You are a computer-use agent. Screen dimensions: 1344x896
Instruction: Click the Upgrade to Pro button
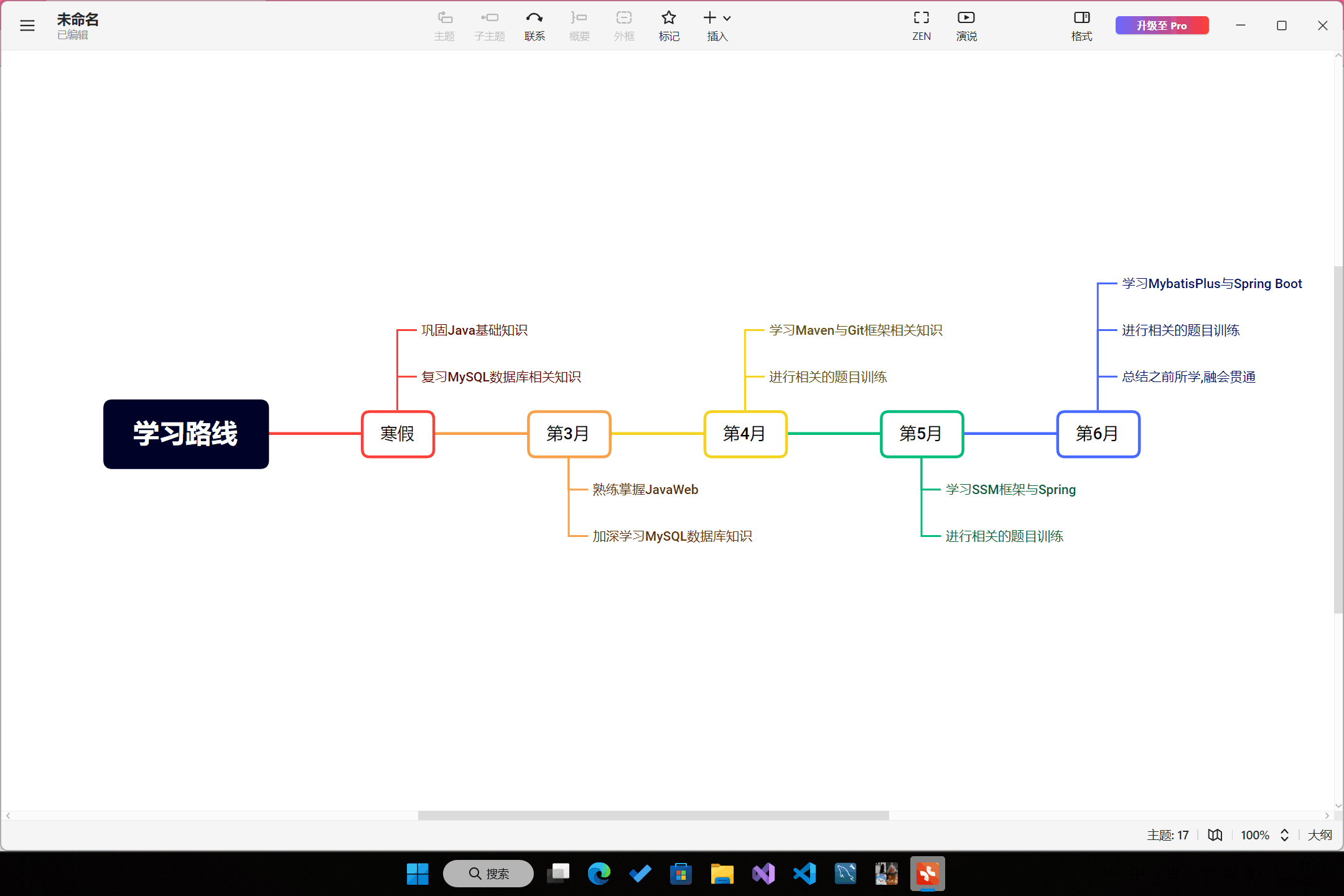(1161, 26)
